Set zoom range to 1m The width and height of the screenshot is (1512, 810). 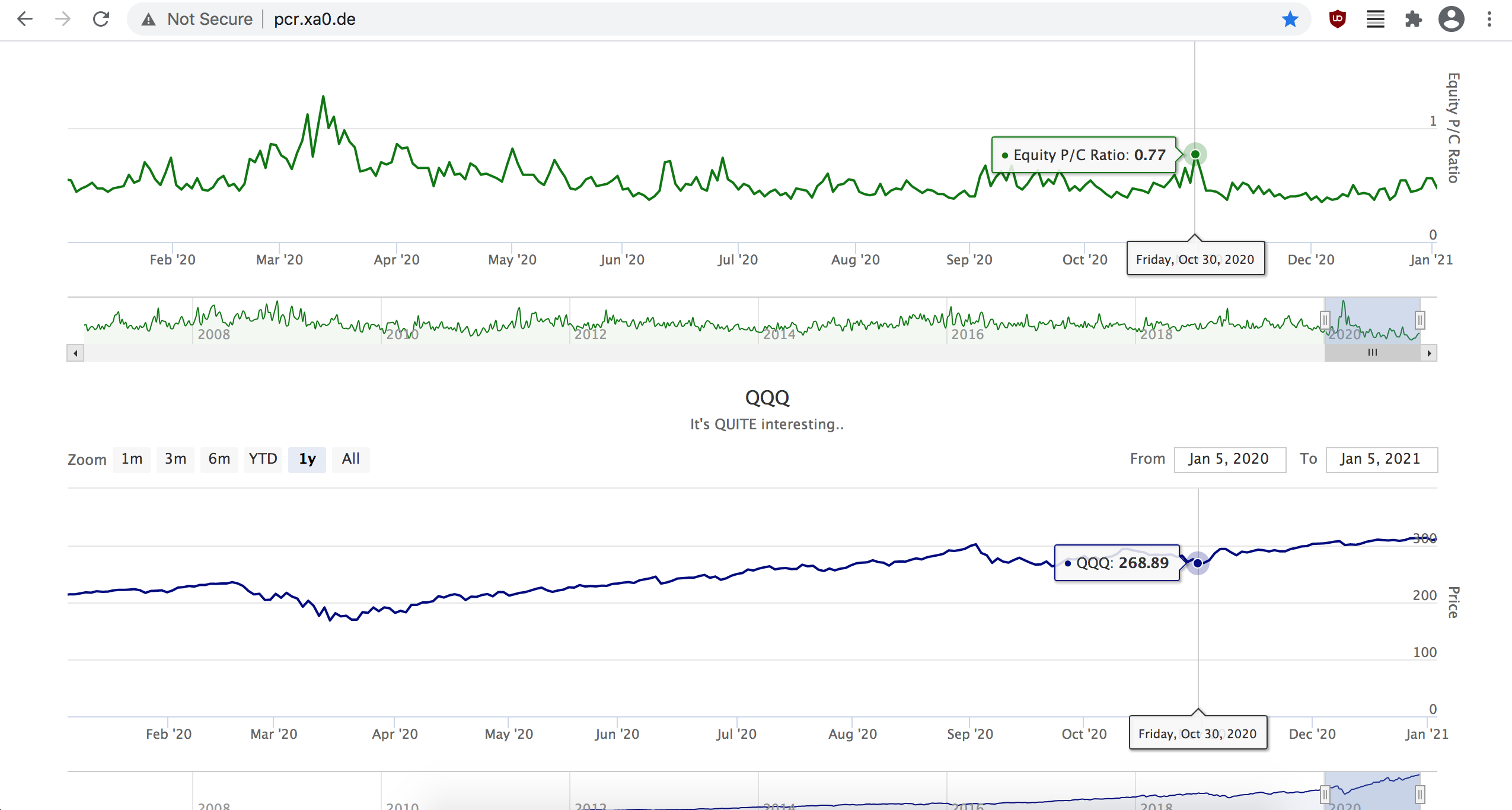click(x=132, y=460)
